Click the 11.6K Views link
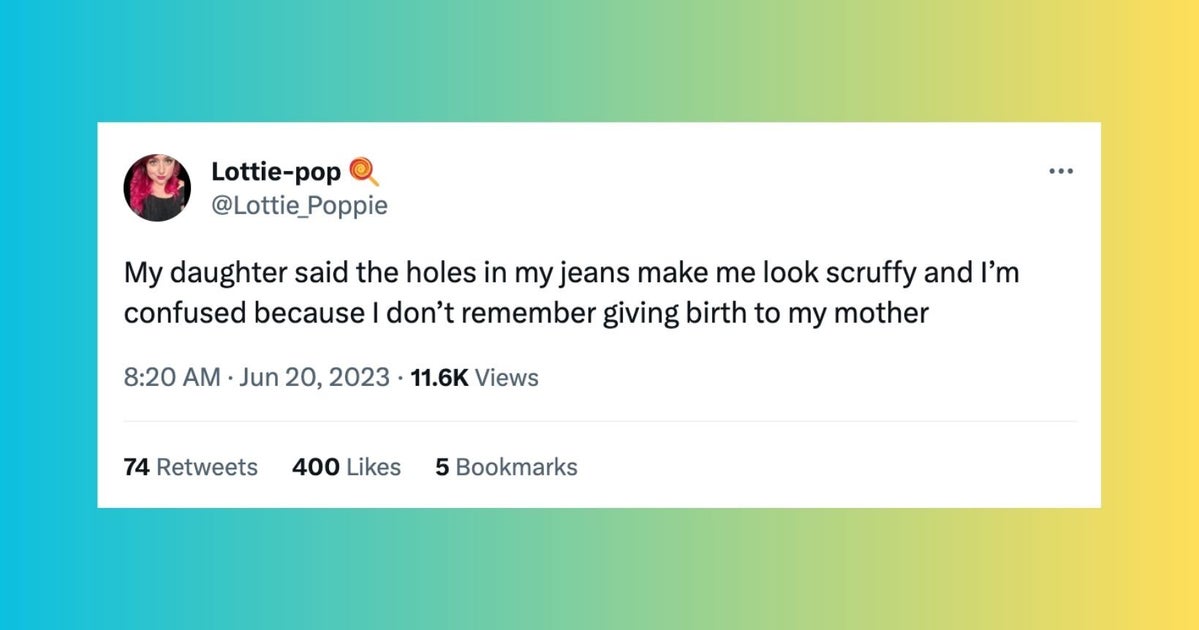The width and height of the screenshot is (1199, 630). tap(440, 377)
